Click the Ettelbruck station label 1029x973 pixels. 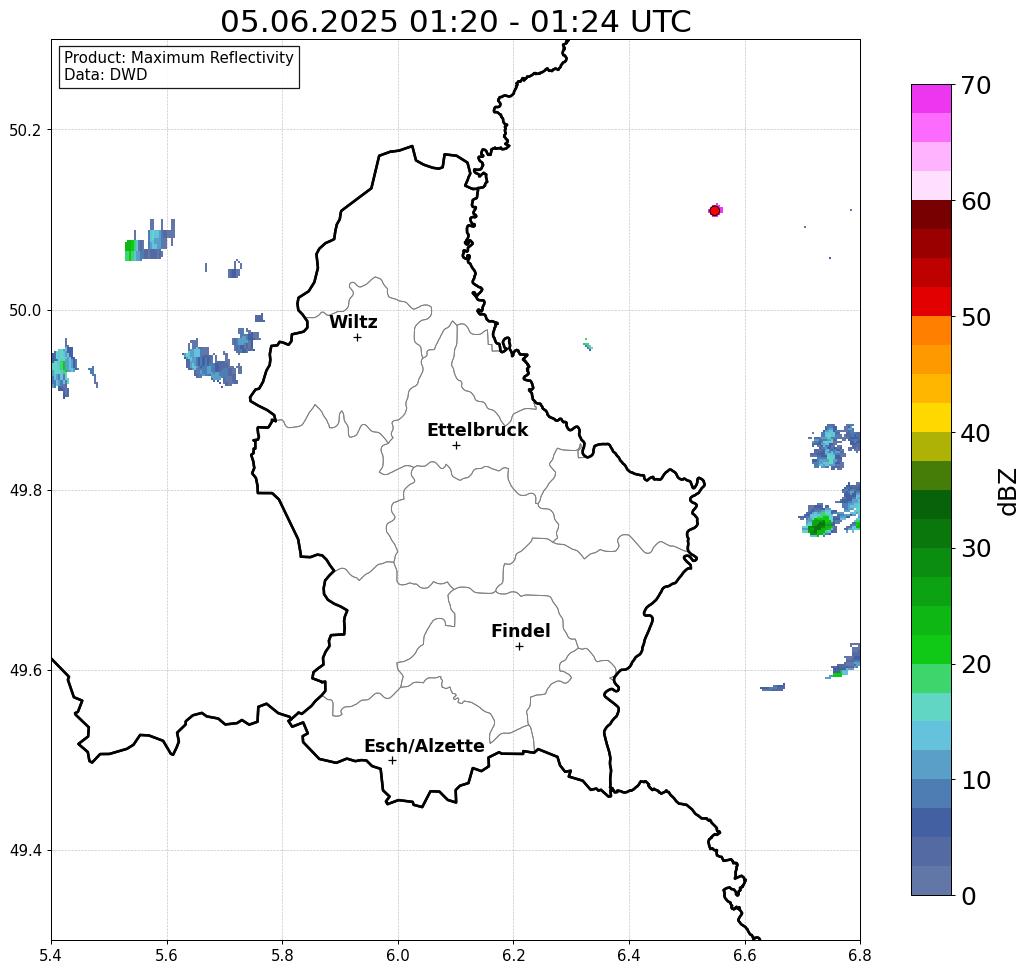coord(477,430)
